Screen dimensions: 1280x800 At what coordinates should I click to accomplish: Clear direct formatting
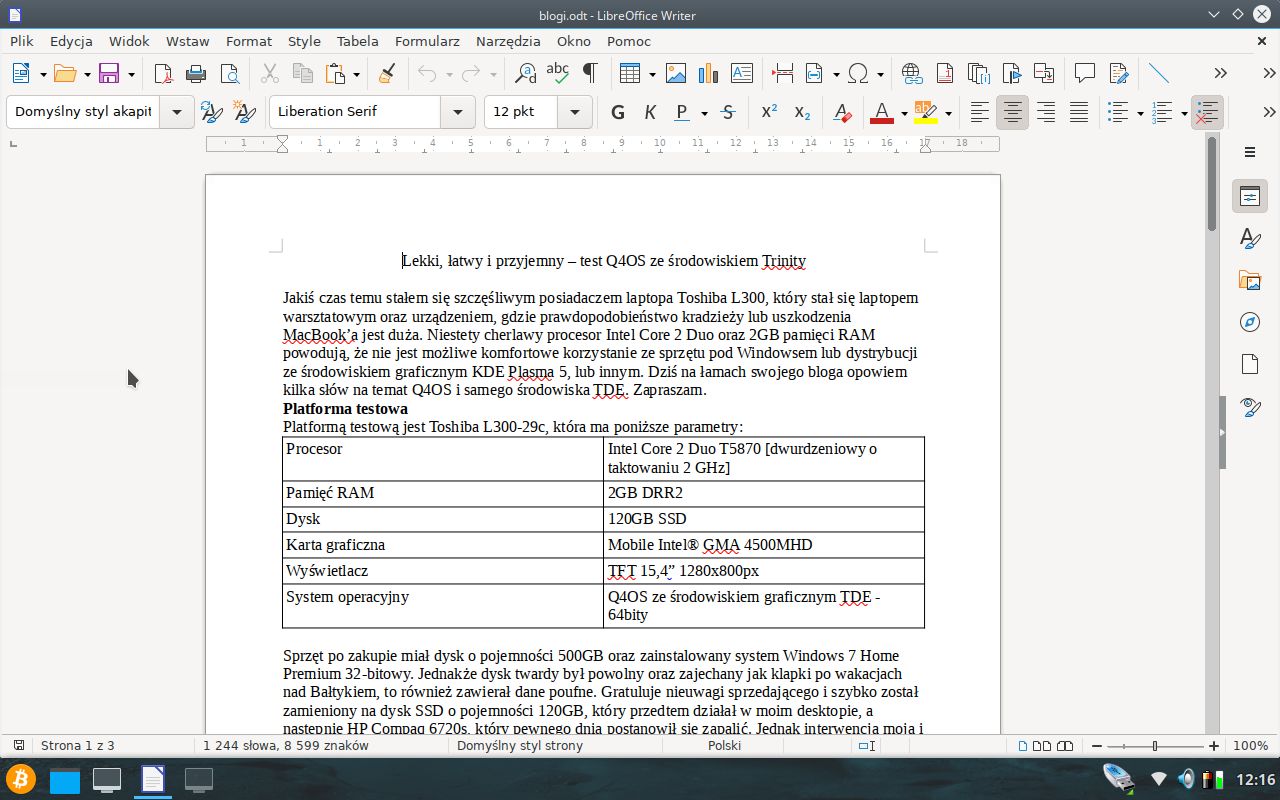click(x=842, y=112)
